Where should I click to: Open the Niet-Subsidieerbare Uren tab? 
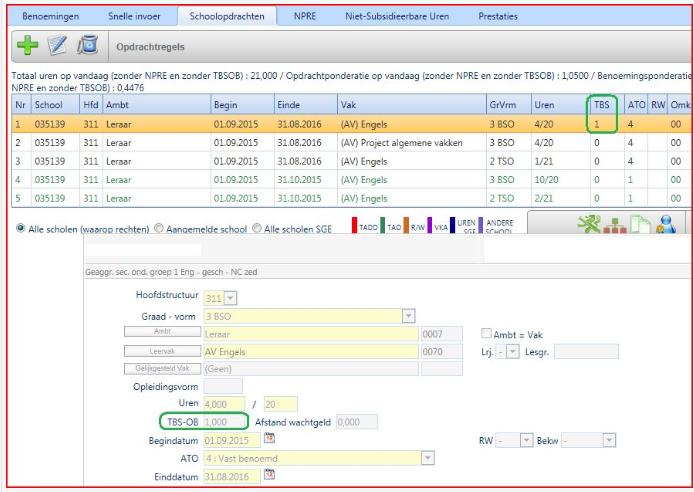[397, 16]
